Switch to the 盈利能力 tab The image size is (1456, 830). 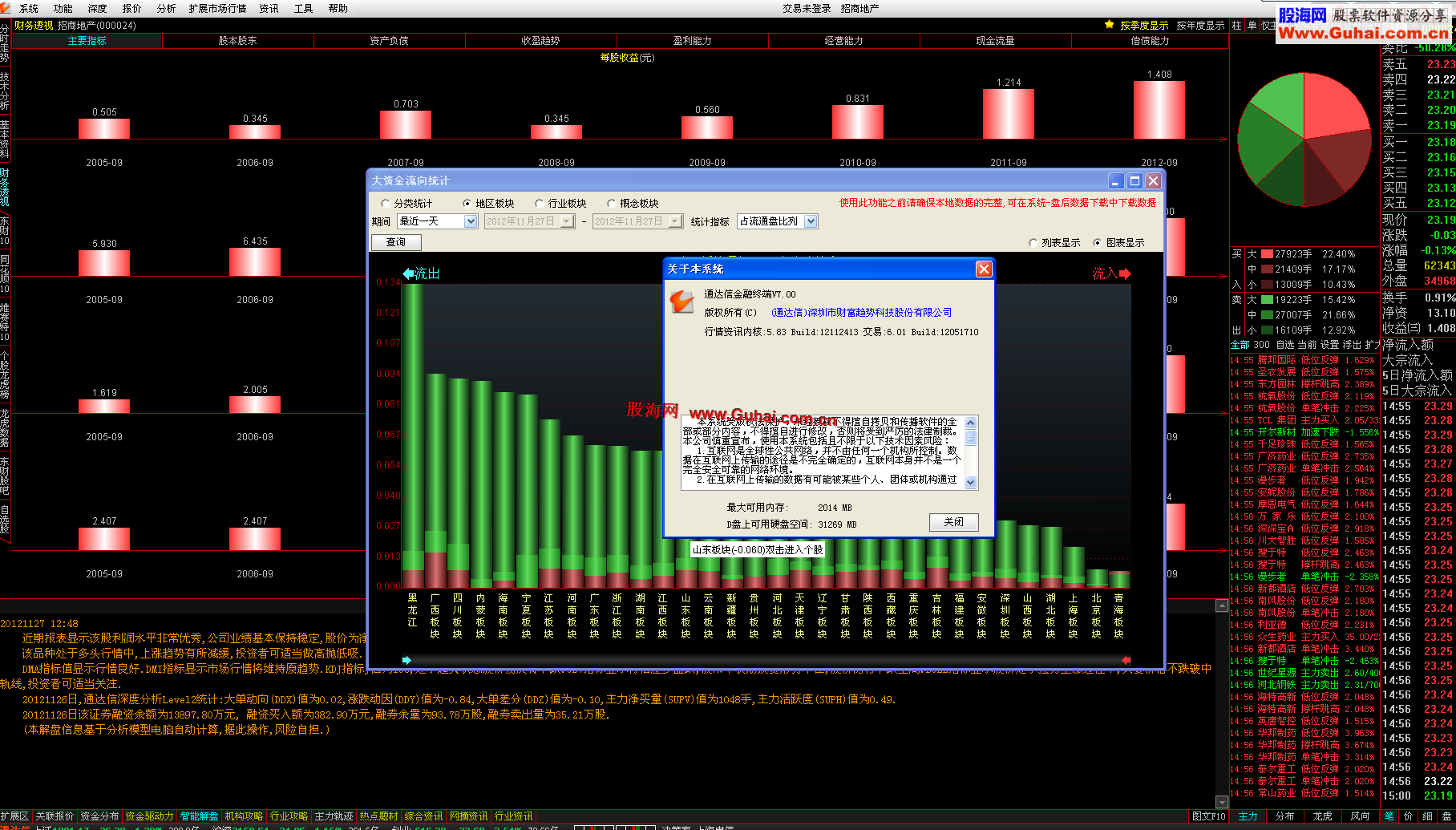[x=693, y=41]
